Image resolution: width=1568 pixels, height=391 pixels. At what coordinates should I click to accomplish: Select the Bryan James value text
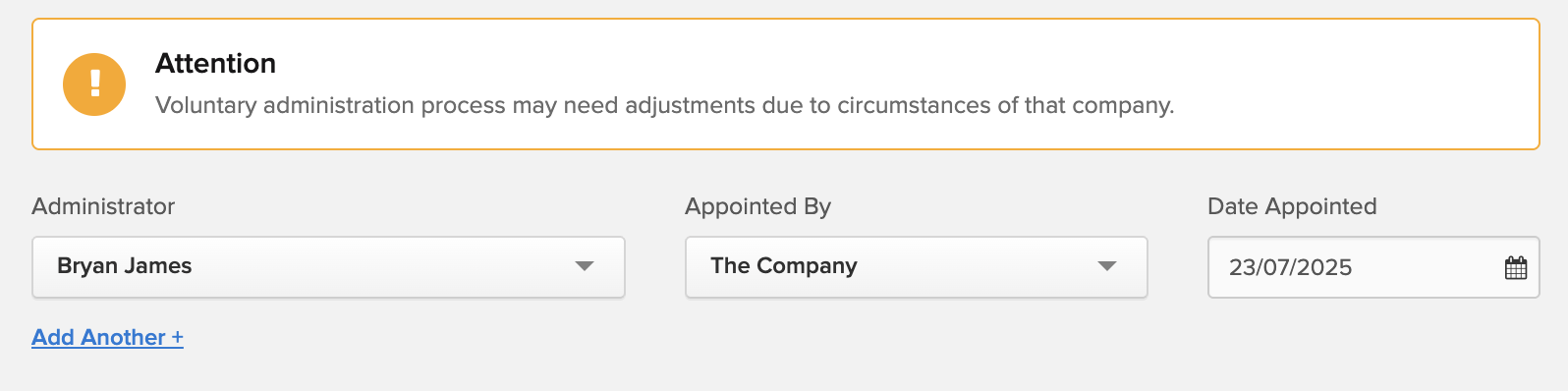coord(125,266)
